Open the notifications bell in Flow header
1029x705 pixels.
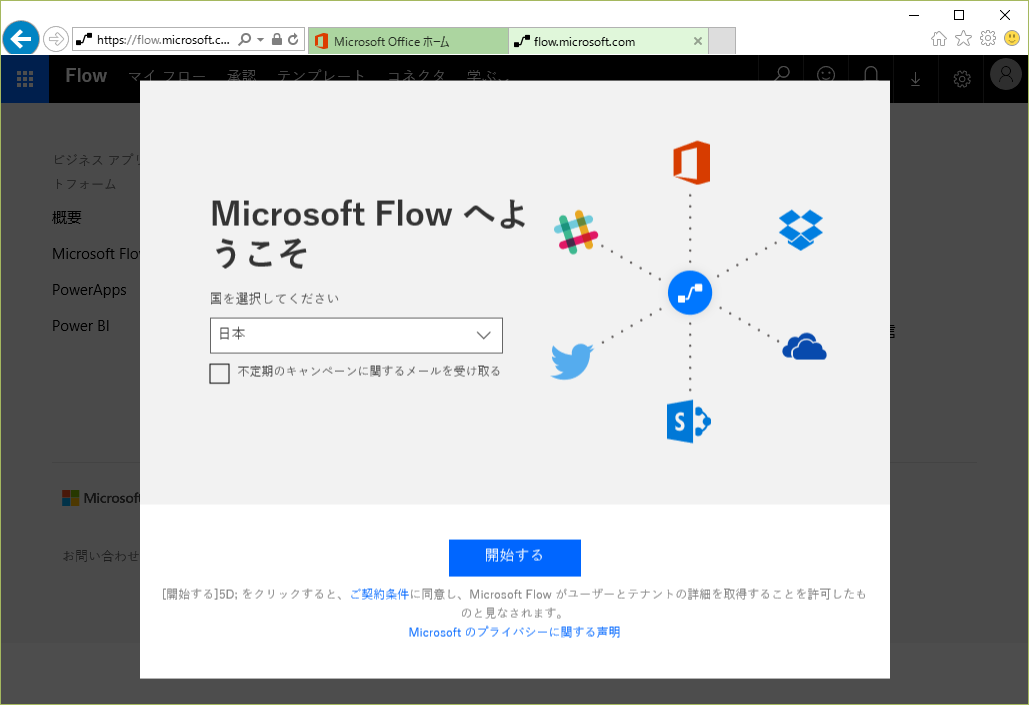tap(871, 74)
